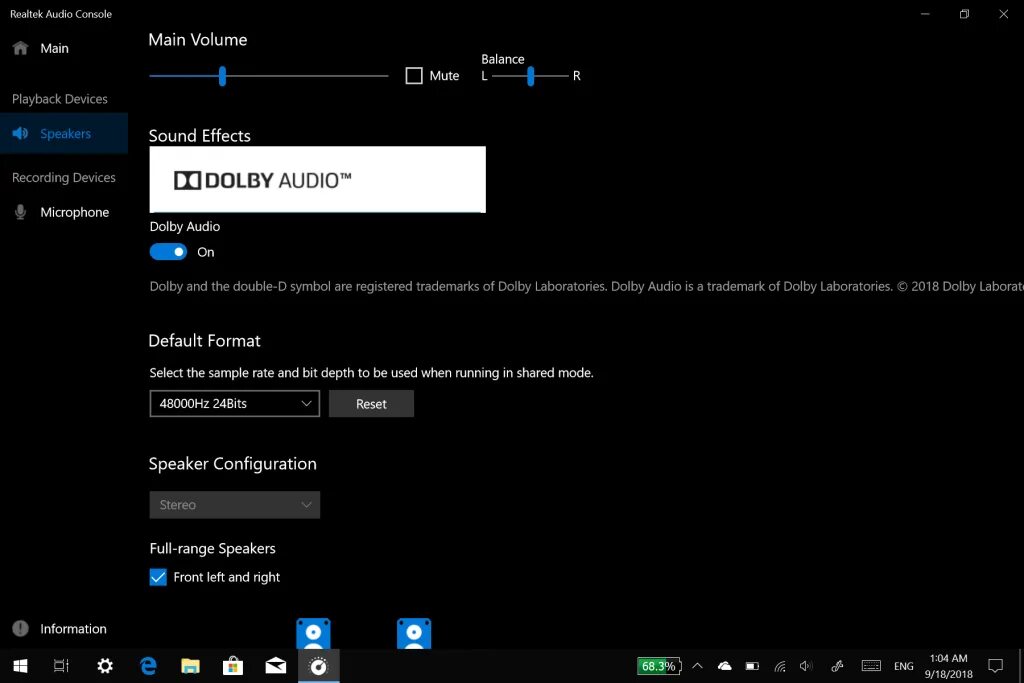The image size is (1024, 683).
Task: Click the Recording Devices heading
Action: point(63,177)
